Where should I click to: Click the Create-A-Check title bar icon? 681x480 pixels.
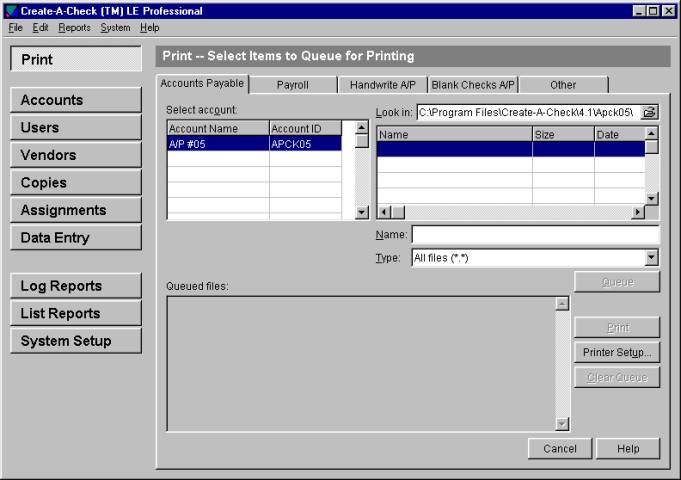10,10
